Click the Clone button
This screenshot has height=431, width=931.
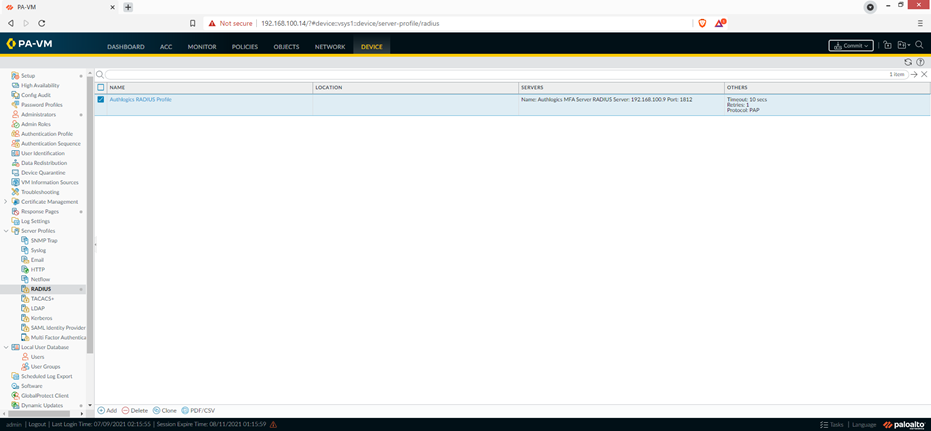[x=165, y=410]
